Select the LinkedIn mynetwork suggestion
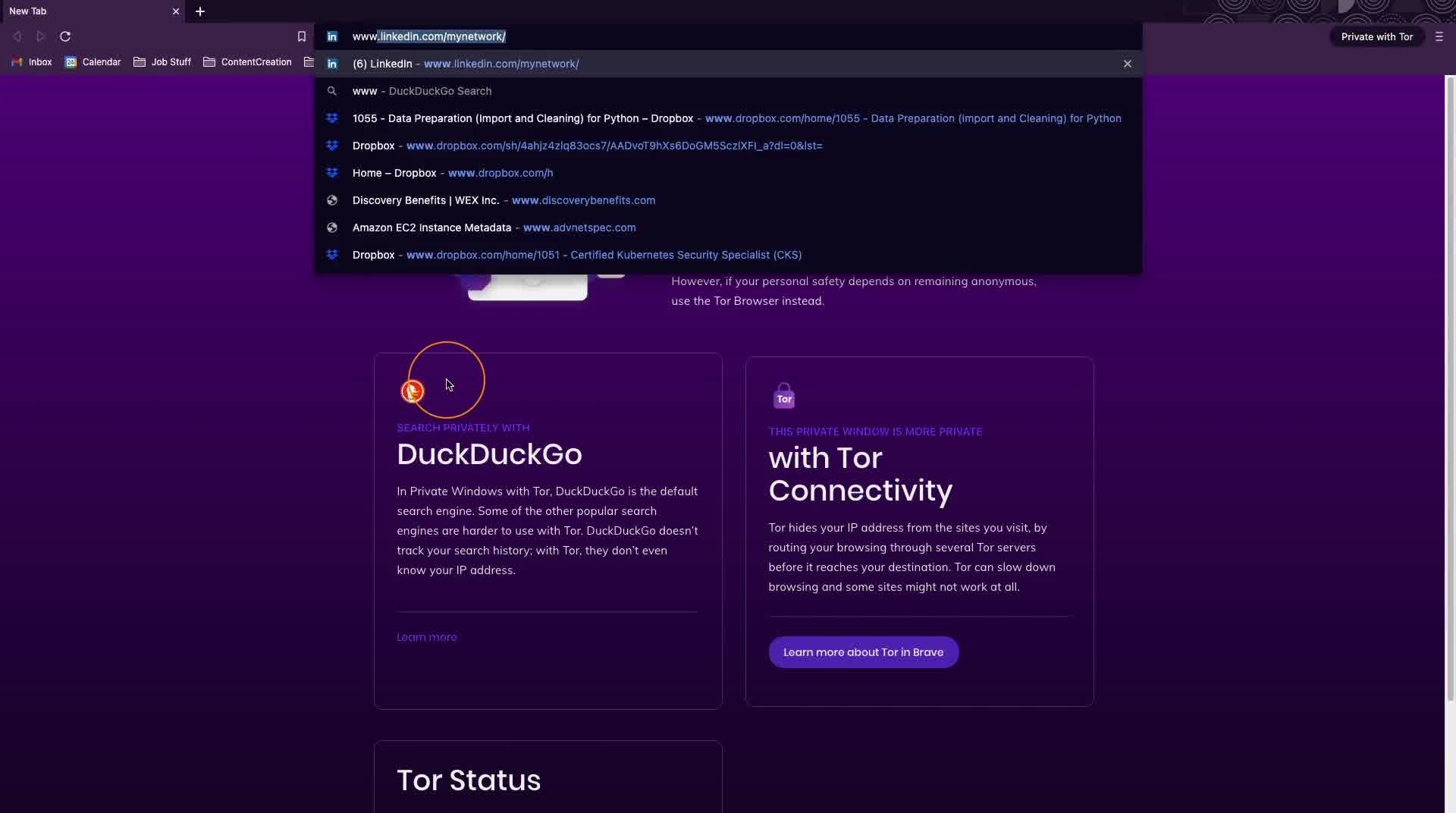 click(x=728, y=64)
